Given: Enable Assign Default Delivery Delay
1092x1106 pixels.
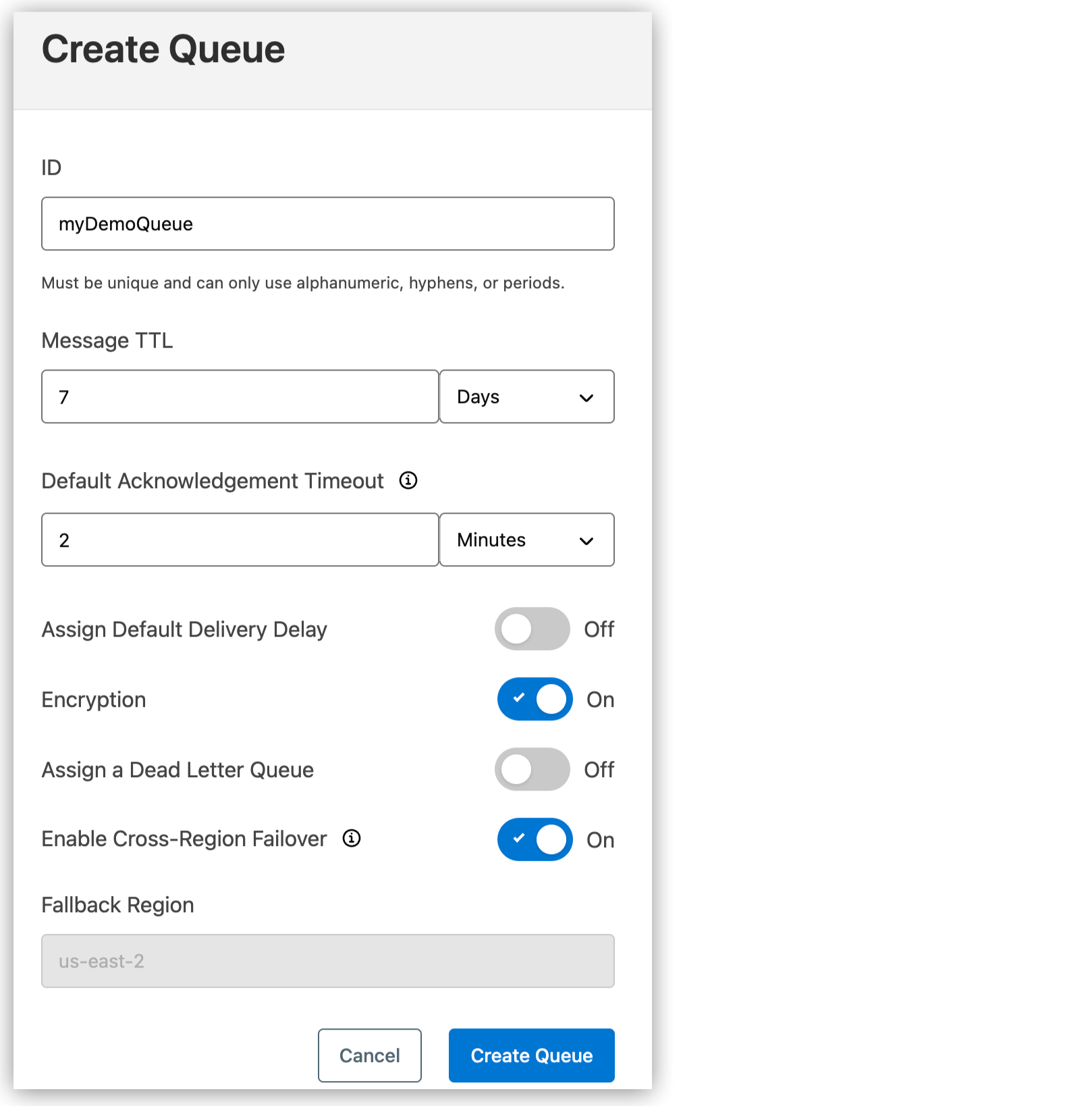Looking at the screenshot, I should pyautogui.click(x=533, y=629).
